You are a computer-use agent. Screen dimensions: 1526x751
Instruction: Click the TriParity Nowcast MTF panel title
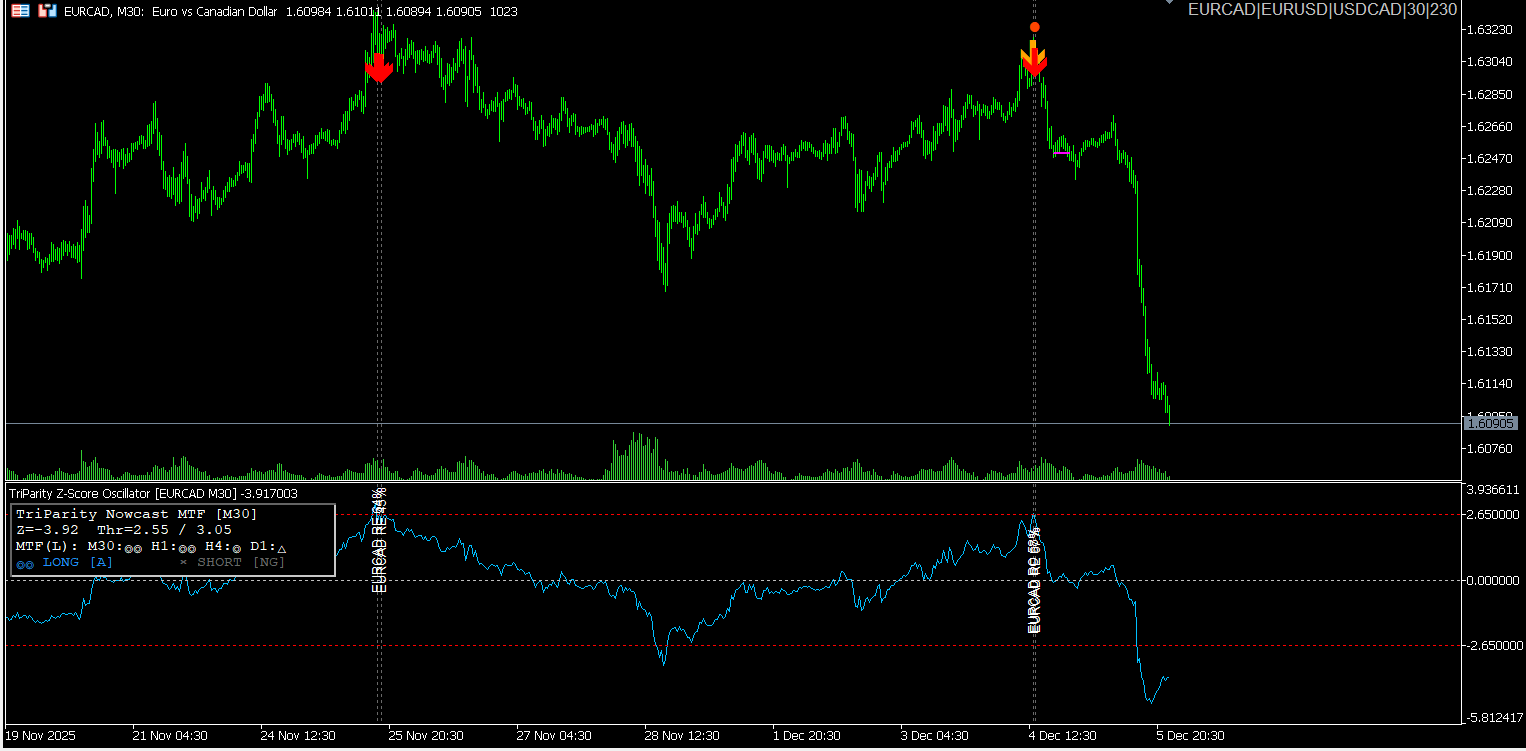136,514
